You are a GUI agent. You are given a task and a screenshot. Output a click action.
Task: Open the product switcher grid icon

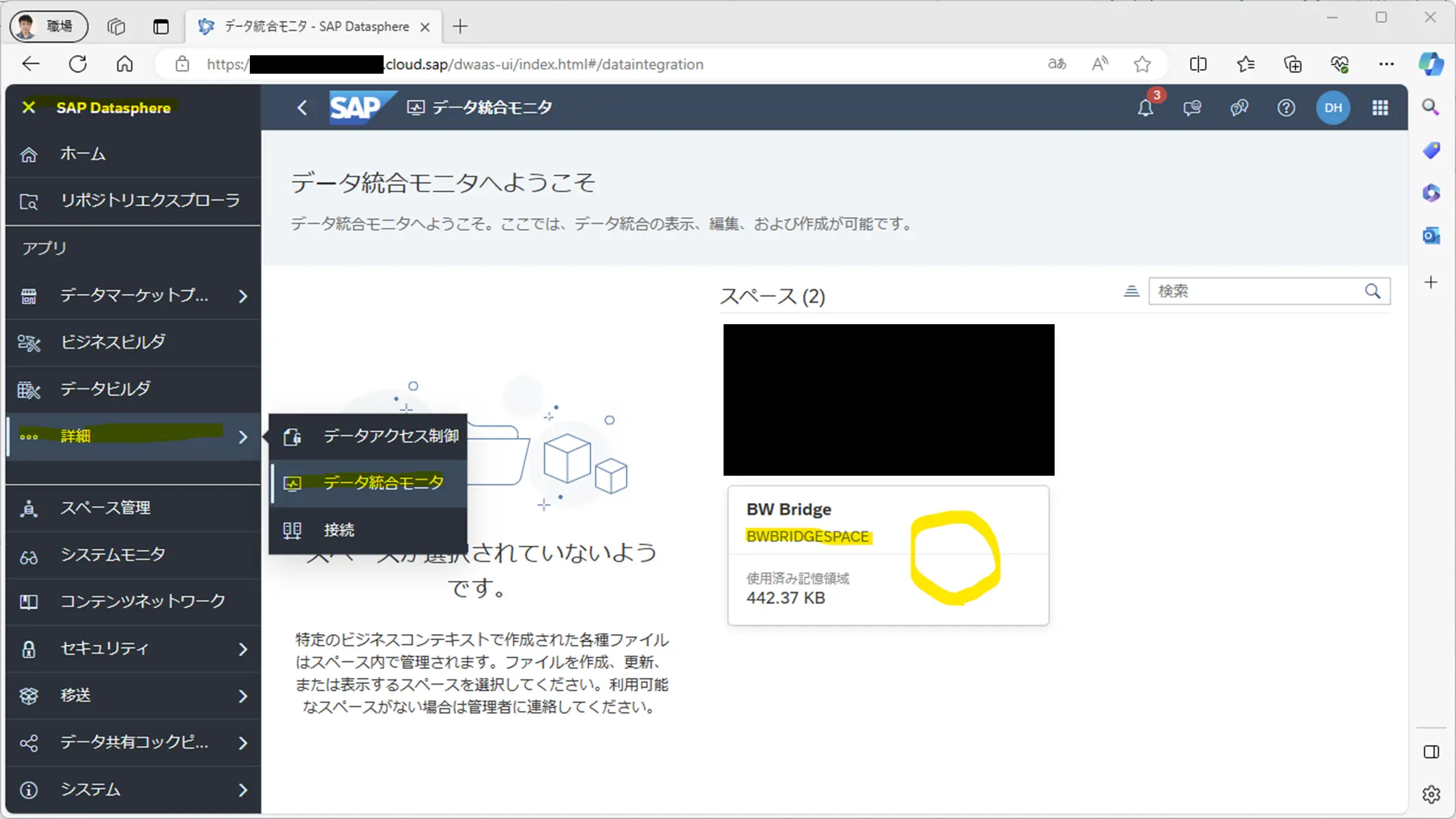(x=1380, y=107)
